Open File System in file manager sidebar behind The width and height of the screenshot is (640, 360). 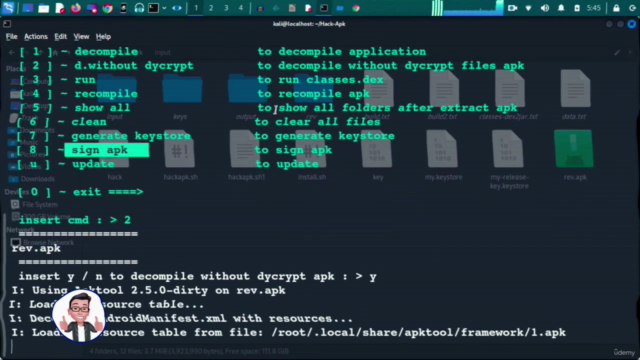(34, 204)
